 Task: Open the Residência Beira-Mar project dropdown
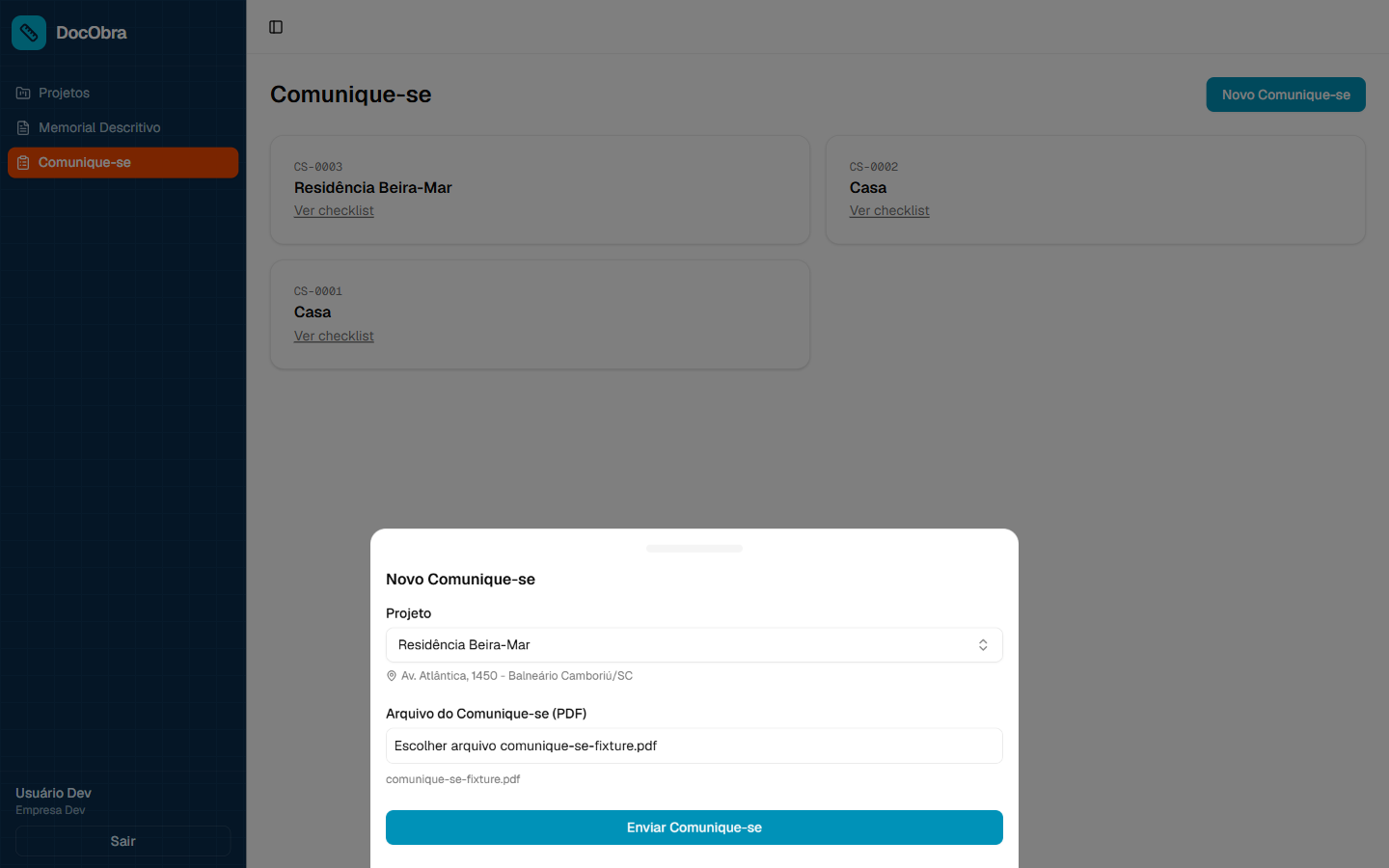694,645
